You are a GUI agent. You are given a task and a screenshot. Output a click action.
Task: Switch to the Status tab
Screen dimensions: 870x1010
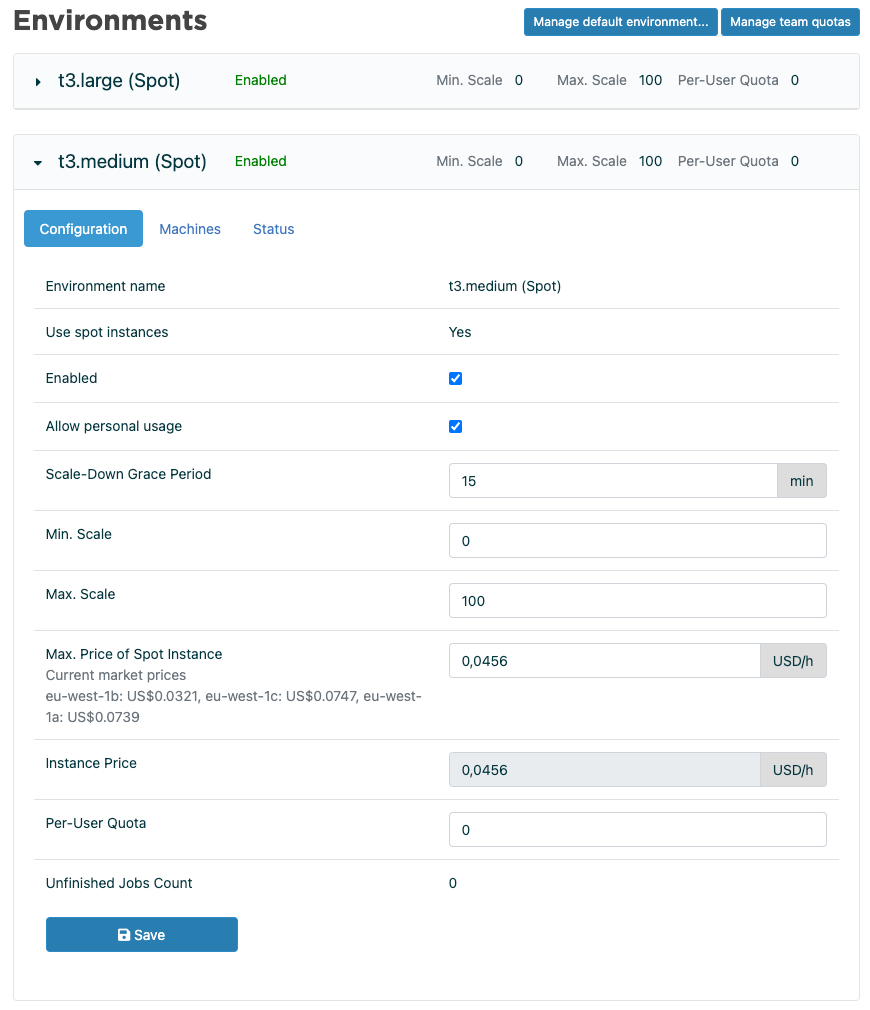coord(274,229)
